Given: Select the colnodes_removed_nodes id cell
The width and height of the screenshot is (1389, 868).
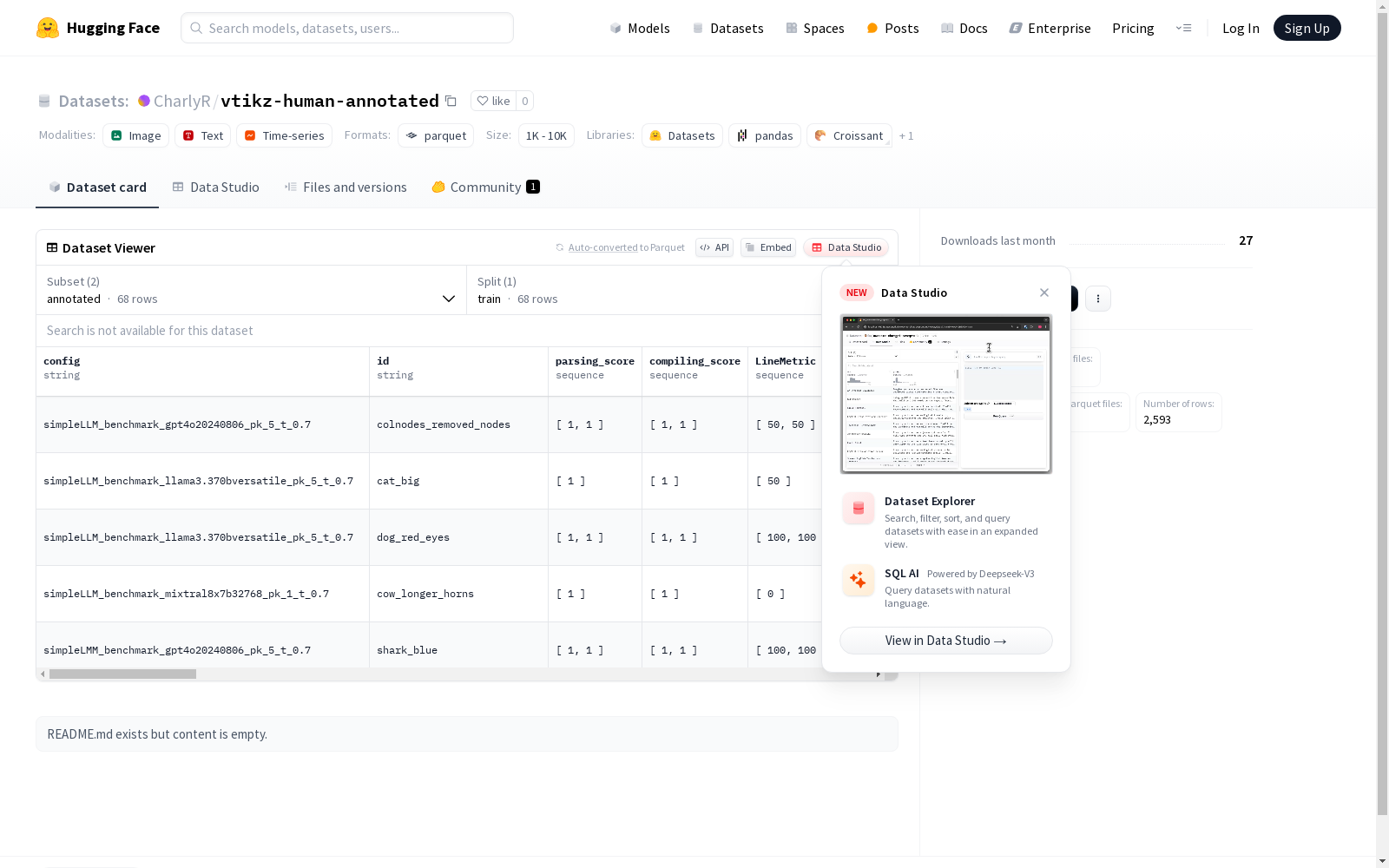Looking at the screenshot, I should [x=459, y=424].
